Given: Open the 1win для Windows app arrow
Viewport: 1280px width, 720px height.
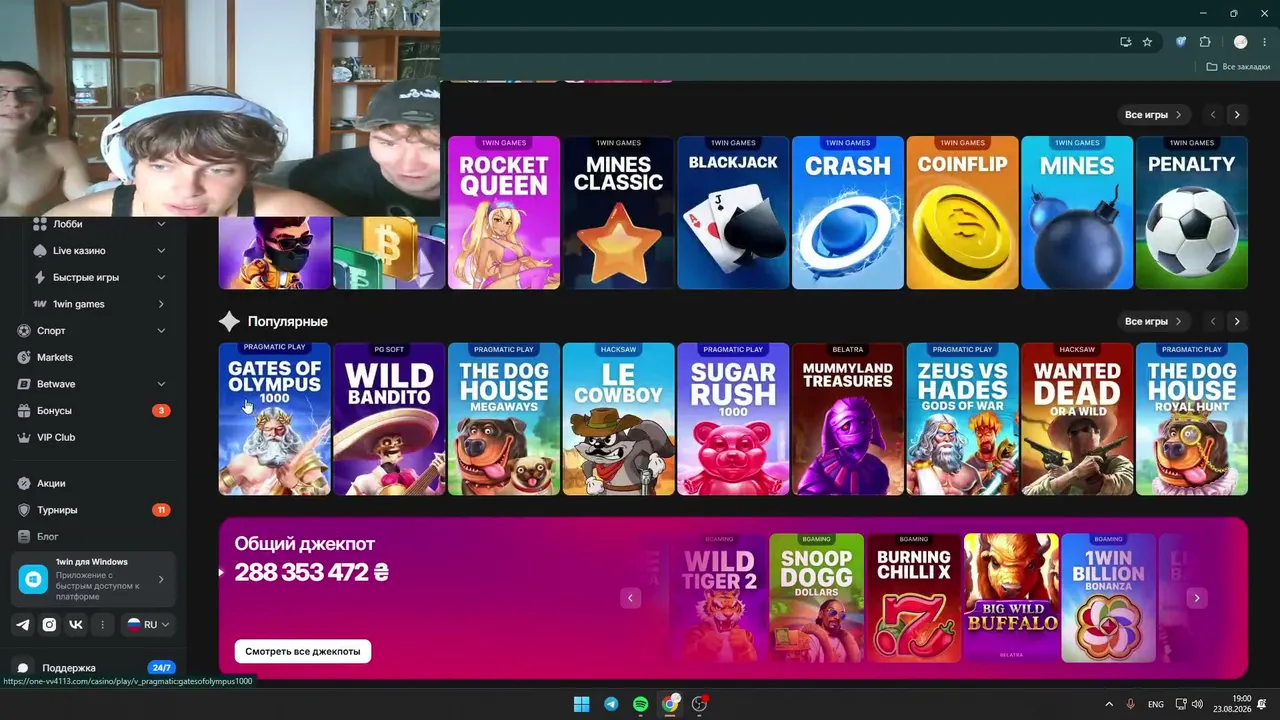Looking at the screenshot, I should pos(161,579).
